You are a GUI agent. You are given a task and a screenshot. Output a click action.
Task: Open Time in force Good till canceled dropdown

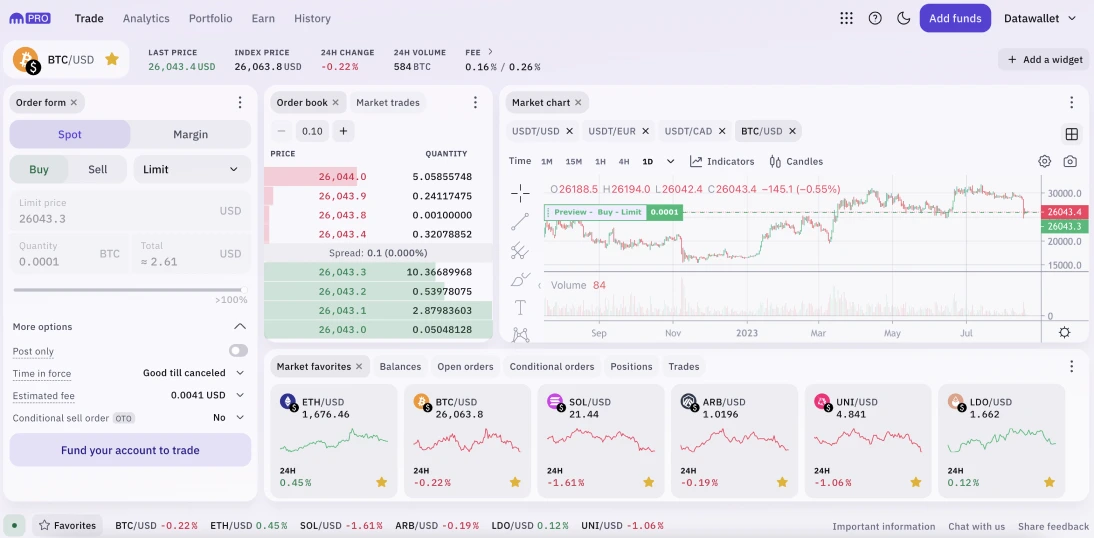click(193, 373)
